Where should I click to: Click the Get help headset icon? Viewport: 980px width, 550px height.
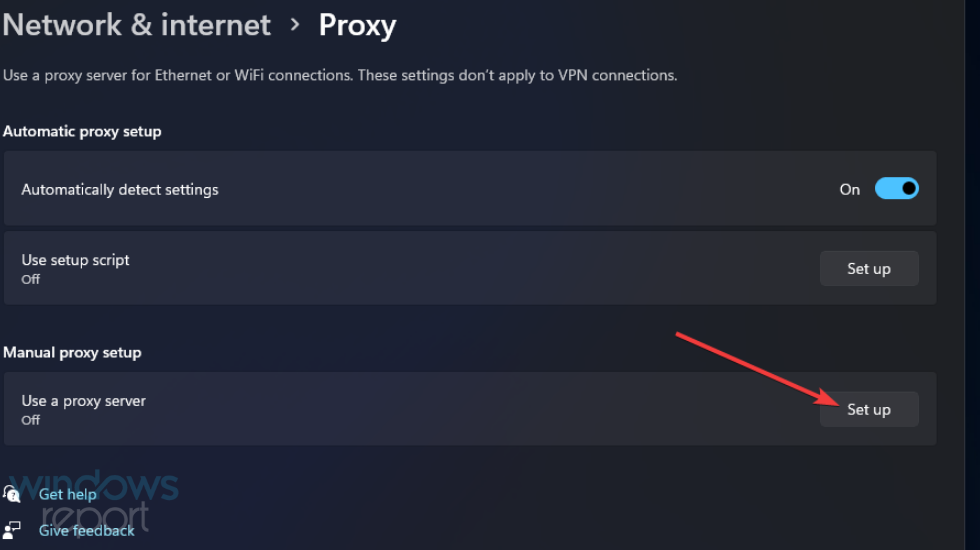12,494
